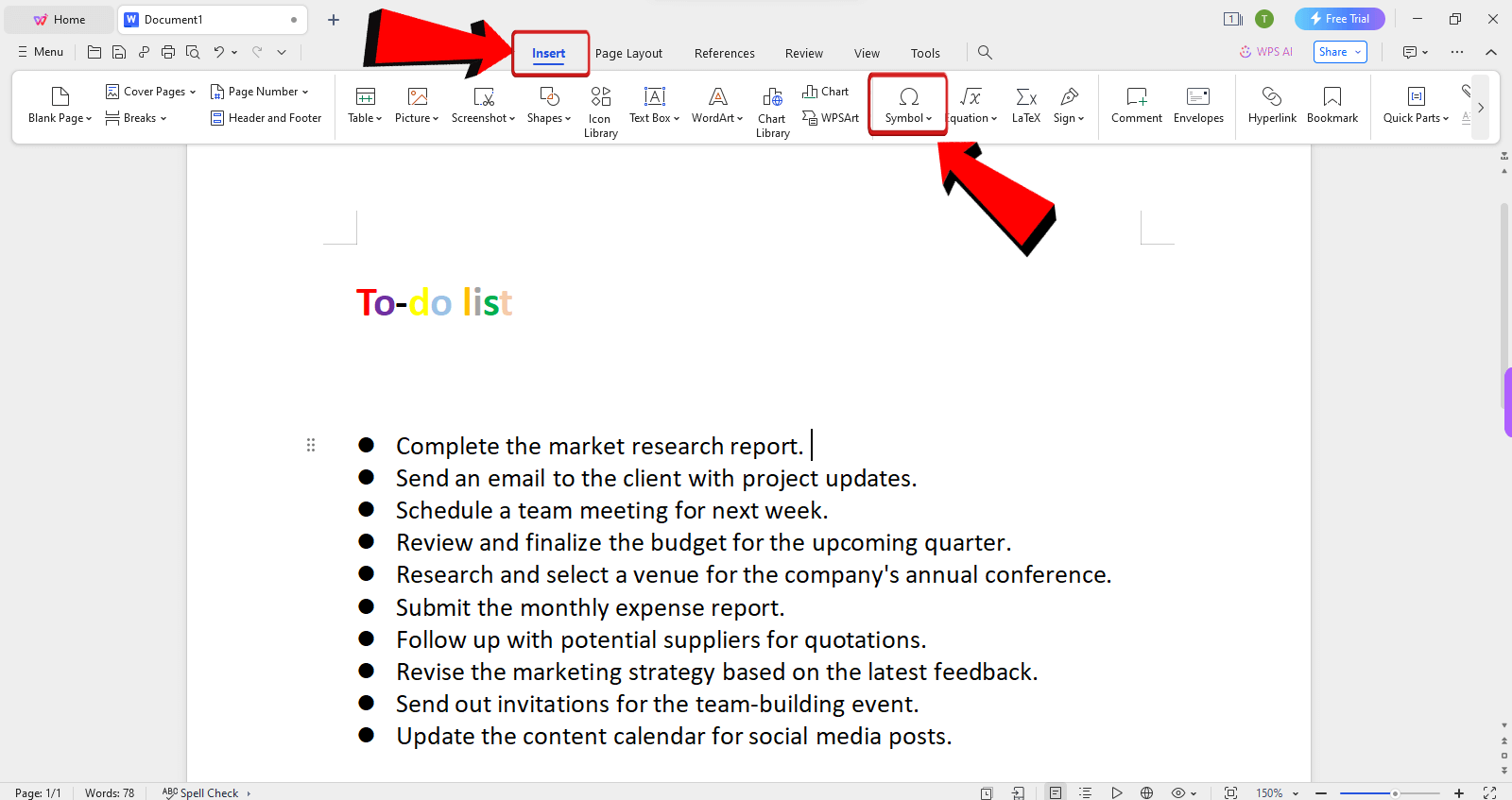
Task: Click the paragraph drag handle beside first bullet
Action: (311, 445)
